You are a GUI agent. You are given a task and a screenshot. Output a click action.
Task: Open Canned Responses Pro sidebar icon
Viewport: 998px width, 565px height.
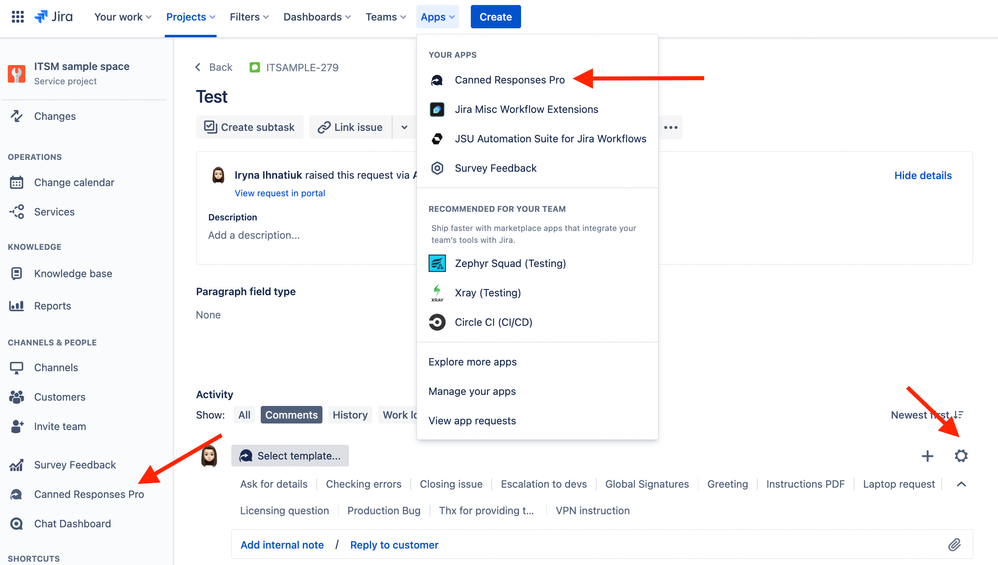click(17, 494)
